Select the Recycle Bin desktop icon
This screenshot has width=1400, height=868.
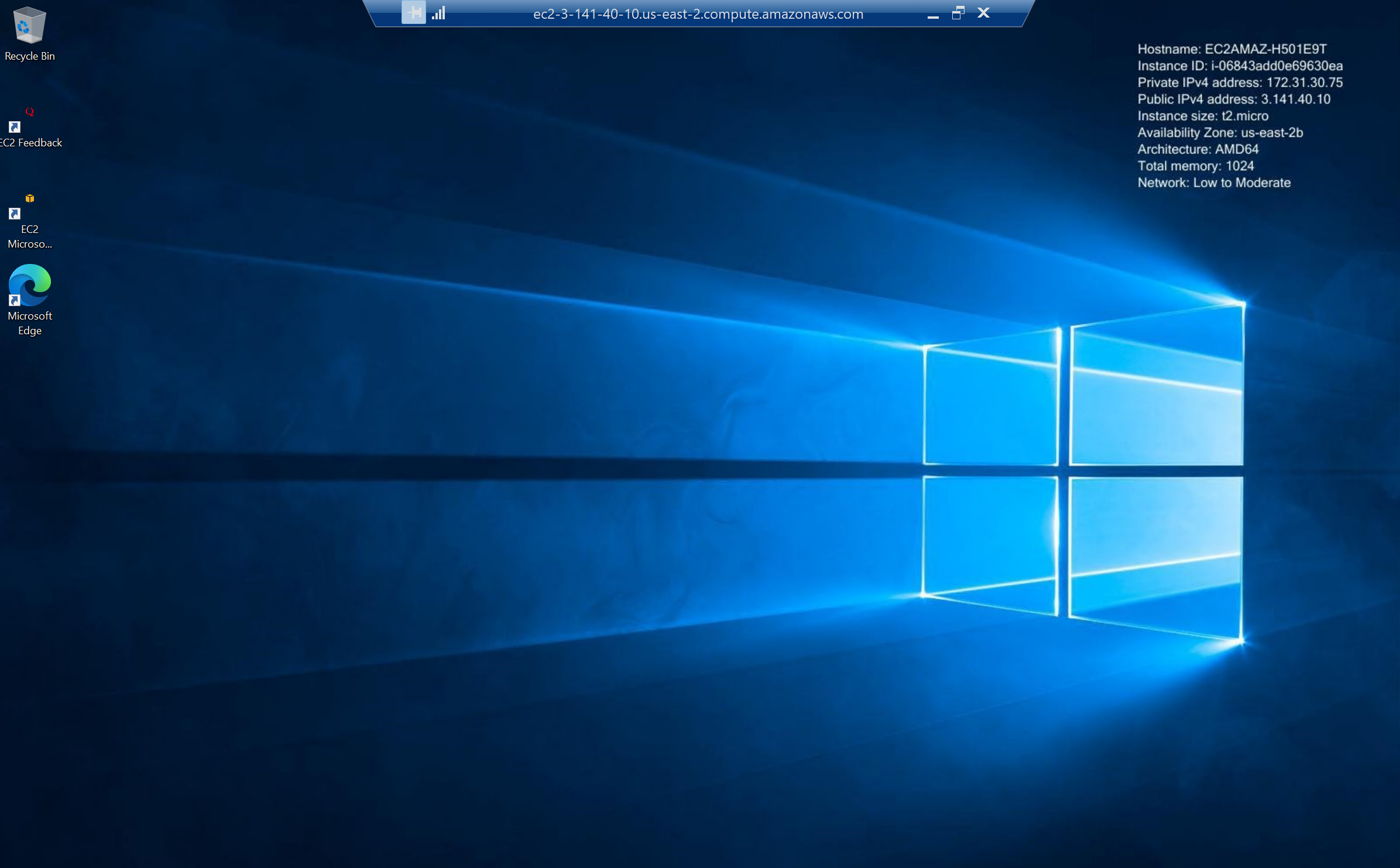29,33
